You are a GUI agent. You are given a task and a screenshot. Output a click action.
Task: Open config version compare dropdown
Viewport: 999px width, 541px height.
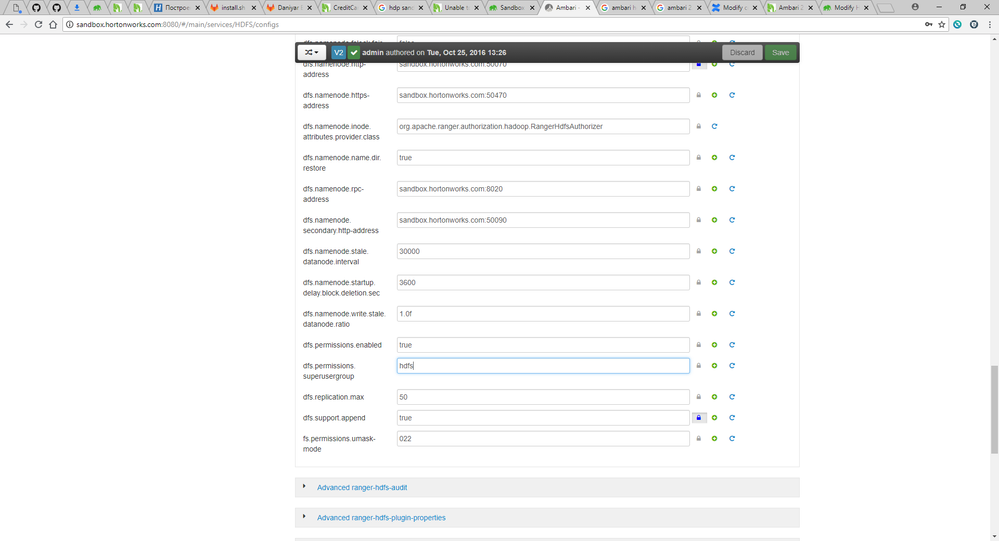coord(312,52)
